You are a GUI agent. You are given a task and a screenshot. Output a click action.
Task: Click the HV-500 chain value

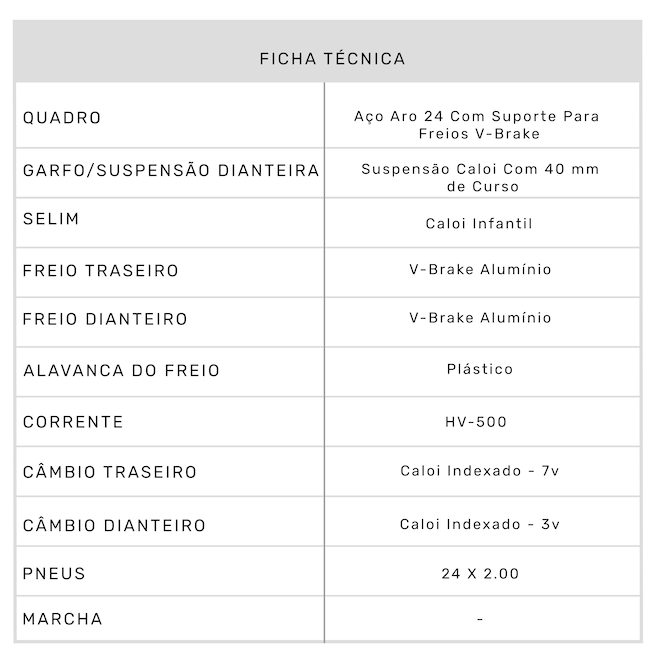[476, 422]
